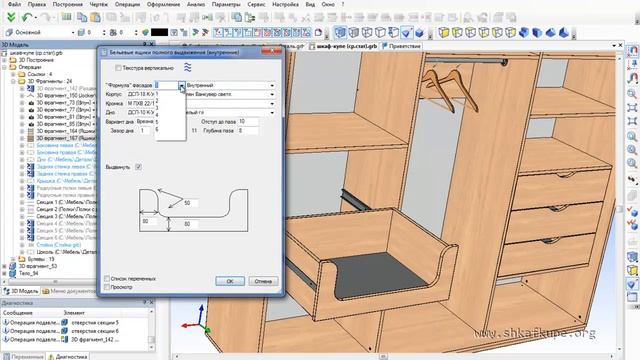This screenshot has width=640, height=360.
Task: Click the third blue isometric view icon
Action: point(551,32)
